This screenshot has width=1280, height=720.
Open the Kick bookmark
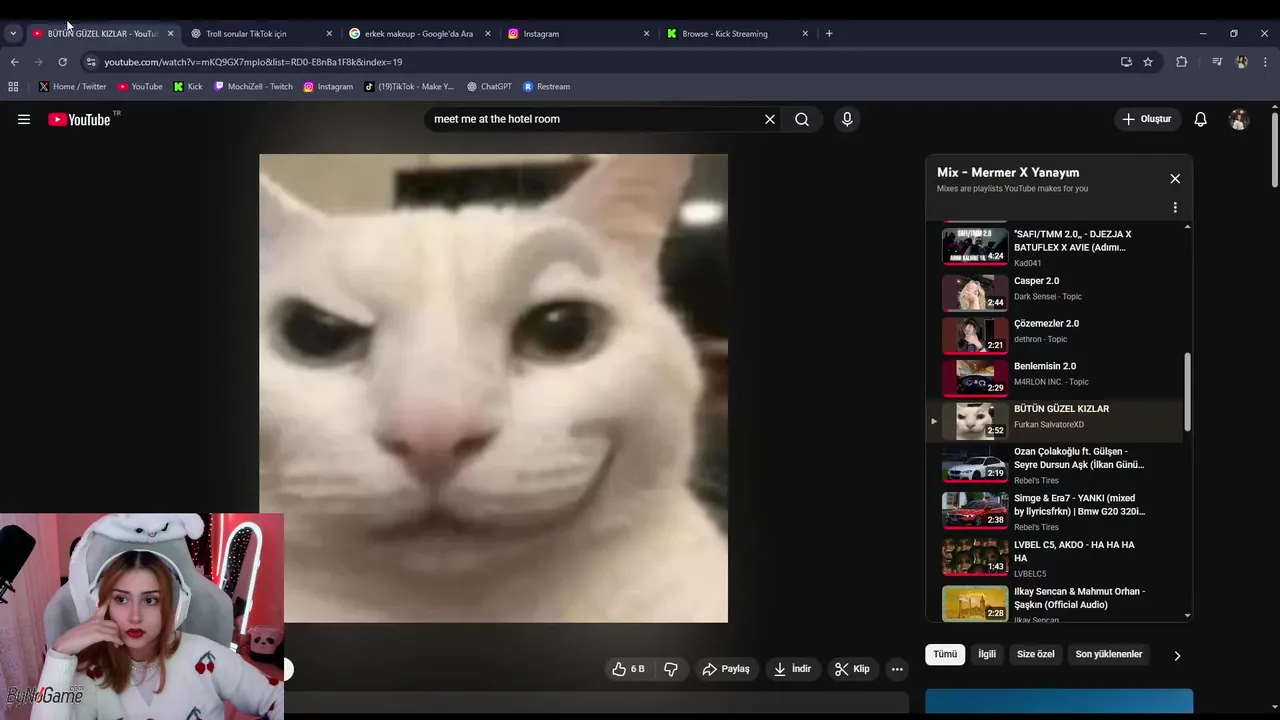(188, 87)
